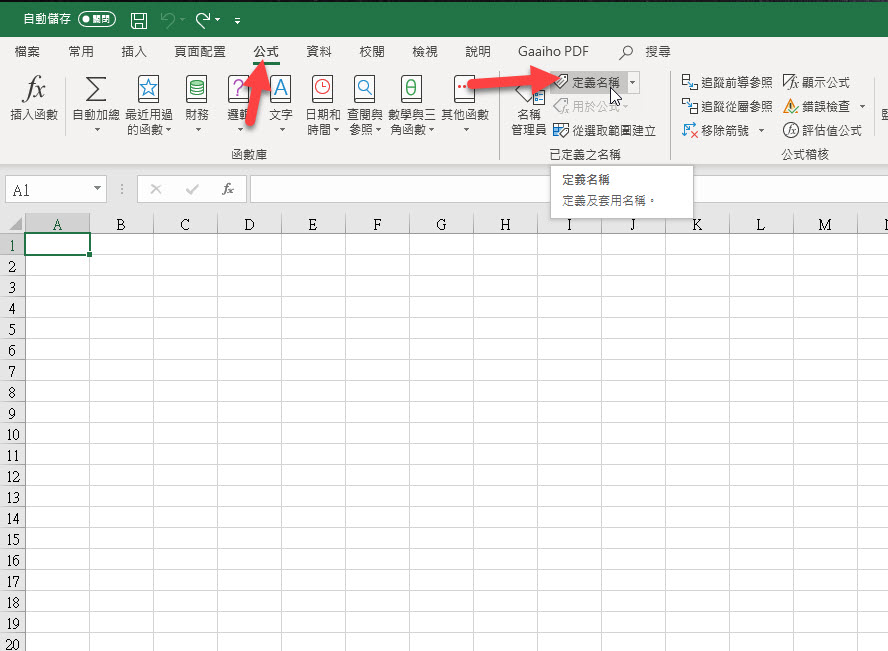Select row 5 header
The height and width of the screenshot is (651, 888).
tap(12, 329)
